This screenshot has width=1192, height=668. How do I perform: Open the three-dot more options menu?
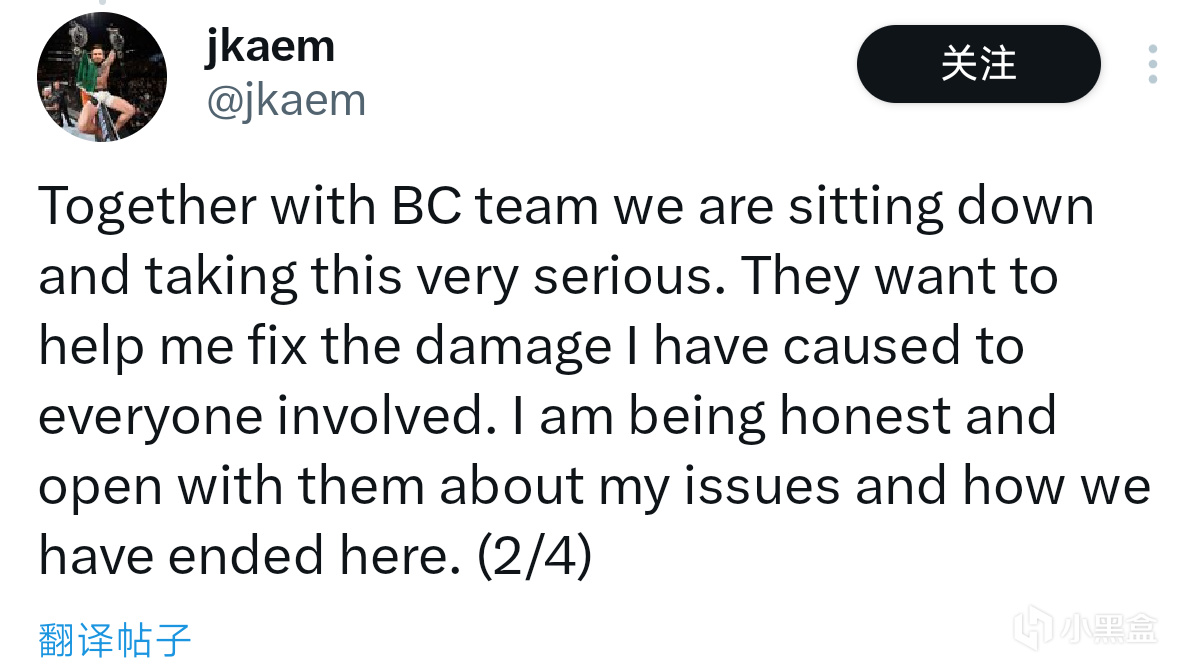[1152, 64]
